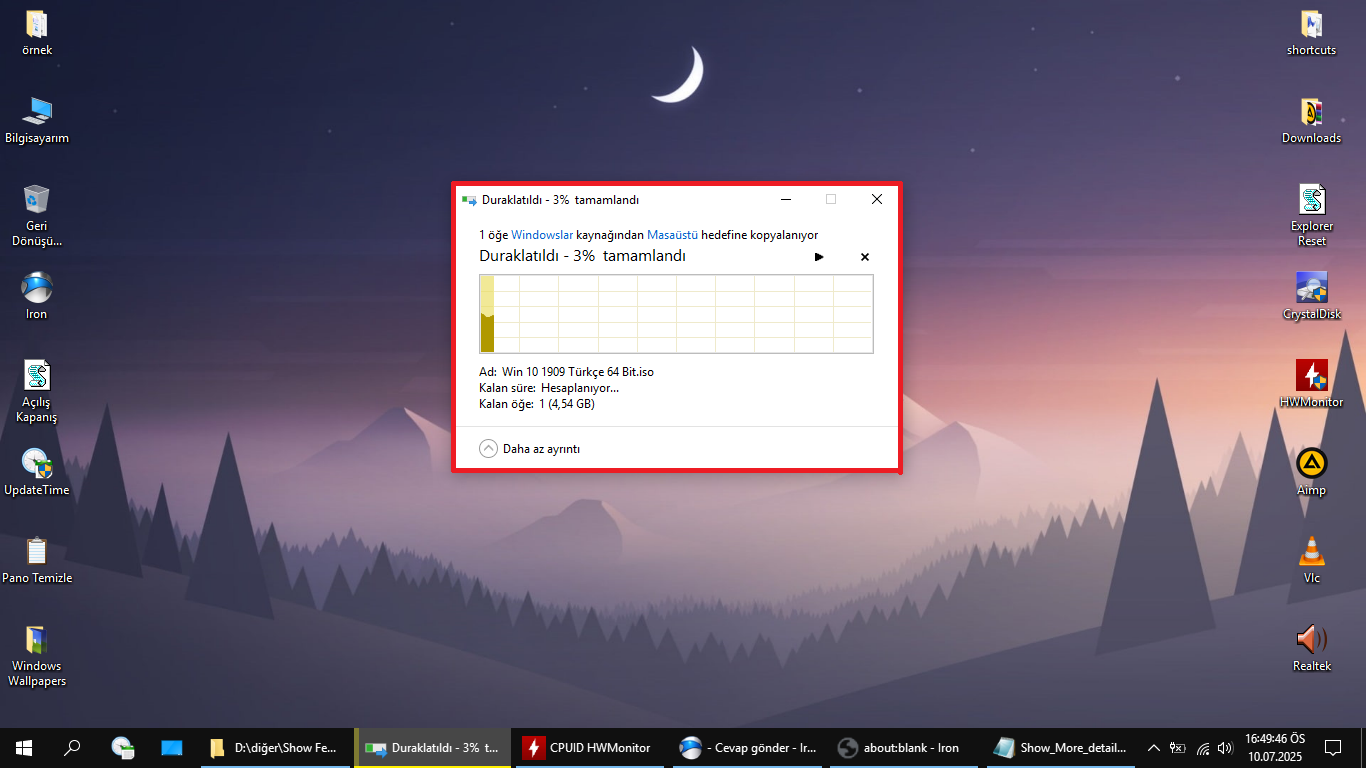Select the Explorer Reset script icon
This screenshot has width=1366, height=768.
pyautogui.click(x=1312, y=216)
